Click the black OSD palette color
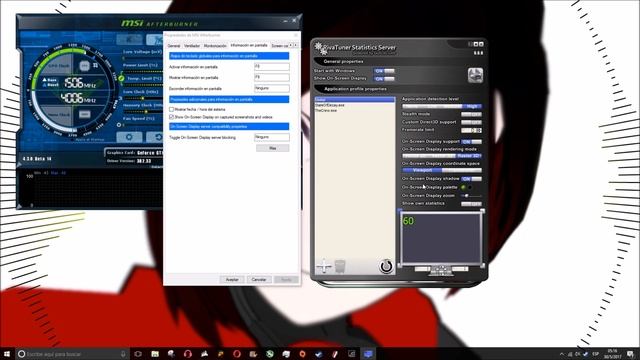Screen dimensions: 640x360 point(470,187)
